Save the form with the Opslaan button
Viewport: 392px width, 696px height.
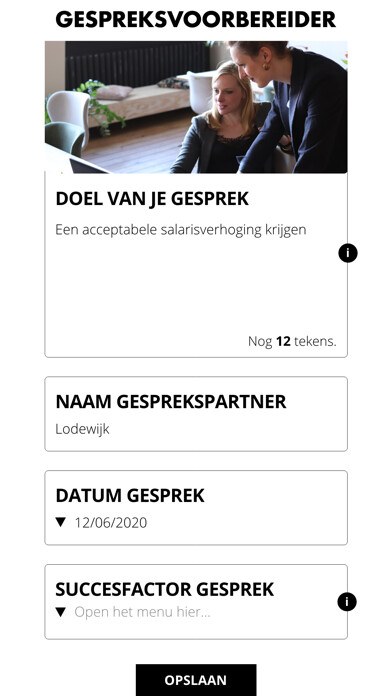196,680
